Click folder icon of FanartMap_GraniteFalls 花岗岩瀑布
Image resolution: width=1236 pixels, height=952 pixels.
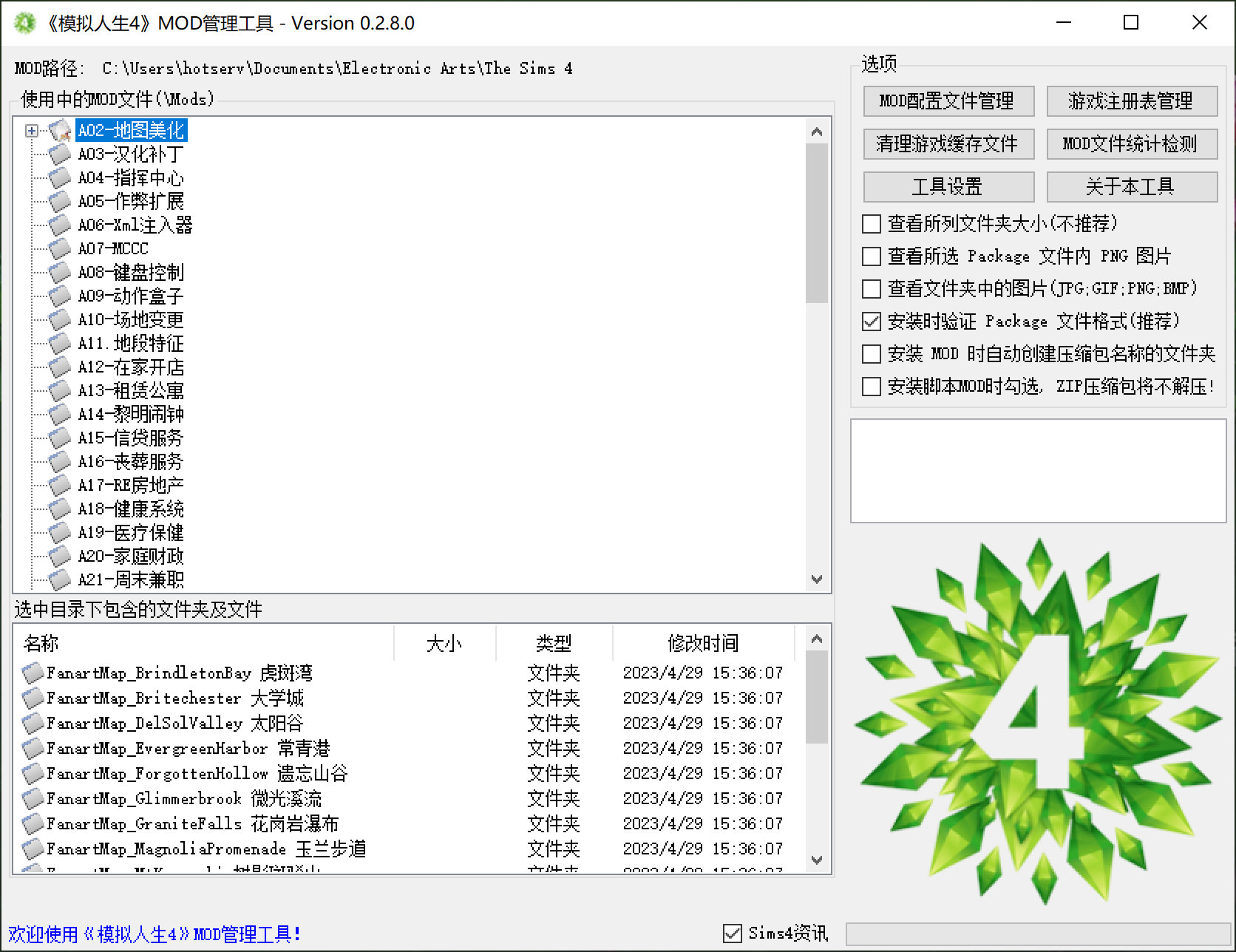(x=33, y=824)
